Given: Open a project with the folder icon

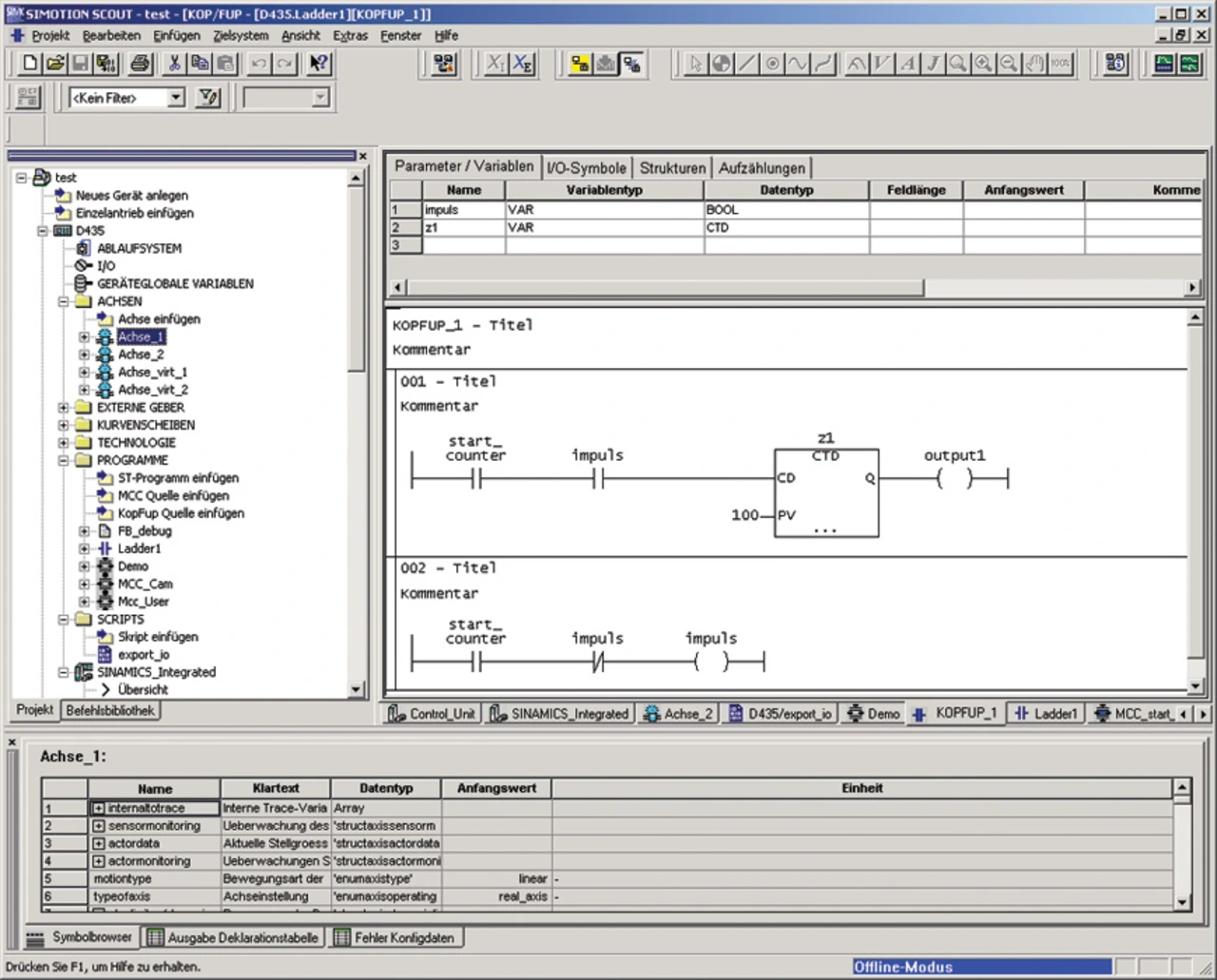Looking at the screenshot, I should pos(55,64).
